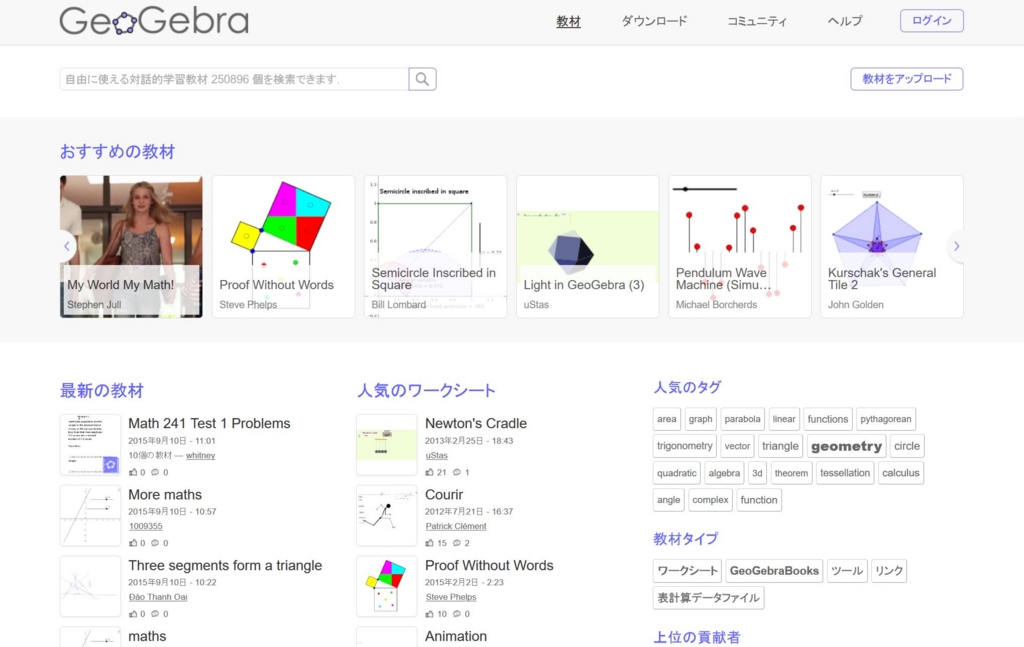The height and width of the screenshot is (647, 1024).
Task: Open author link Đào Thanh Oai
Action: tap(158, 597)
